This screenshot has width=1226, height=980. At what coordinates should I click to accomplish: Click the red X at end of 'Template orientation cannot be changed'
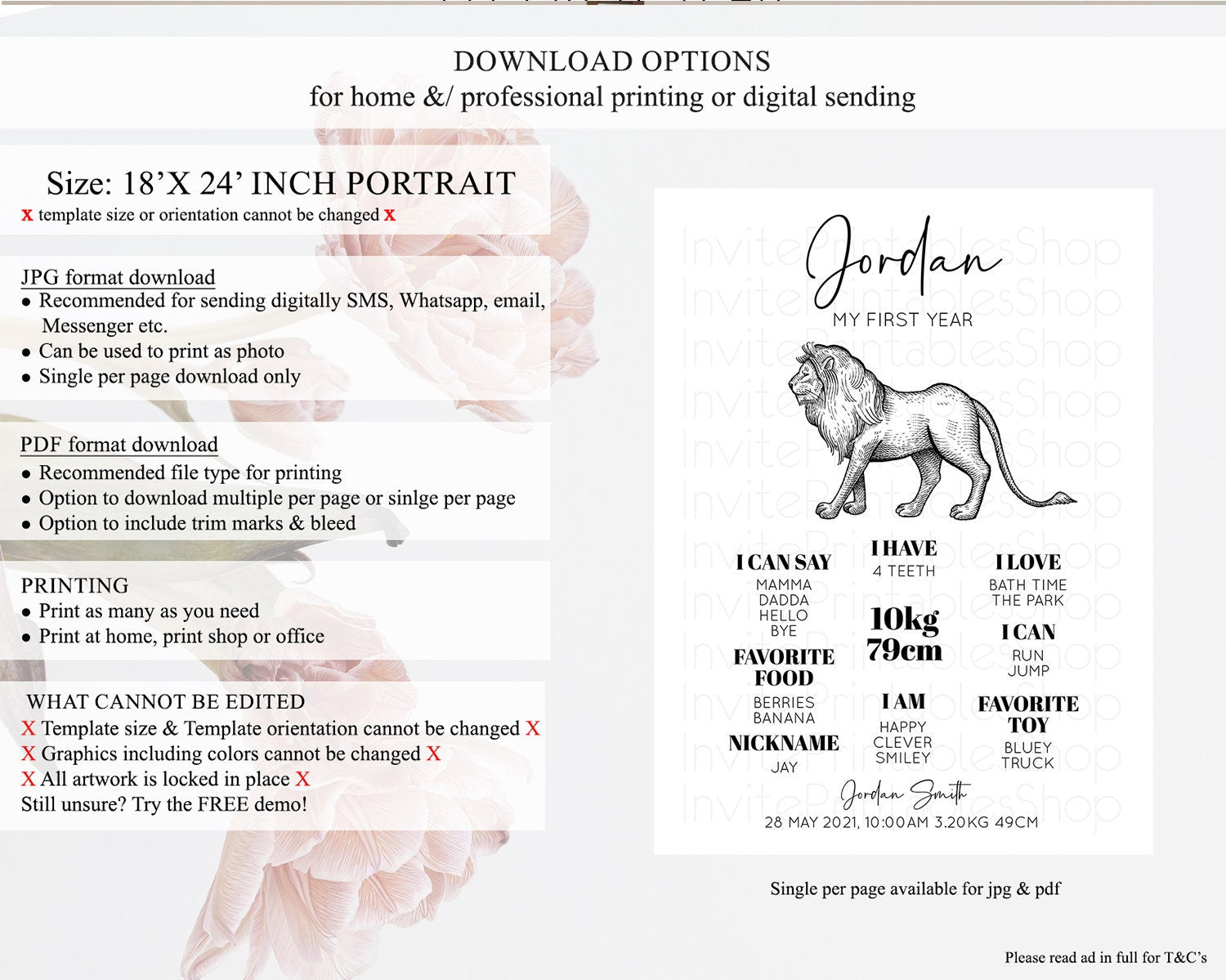coord(533,728)
